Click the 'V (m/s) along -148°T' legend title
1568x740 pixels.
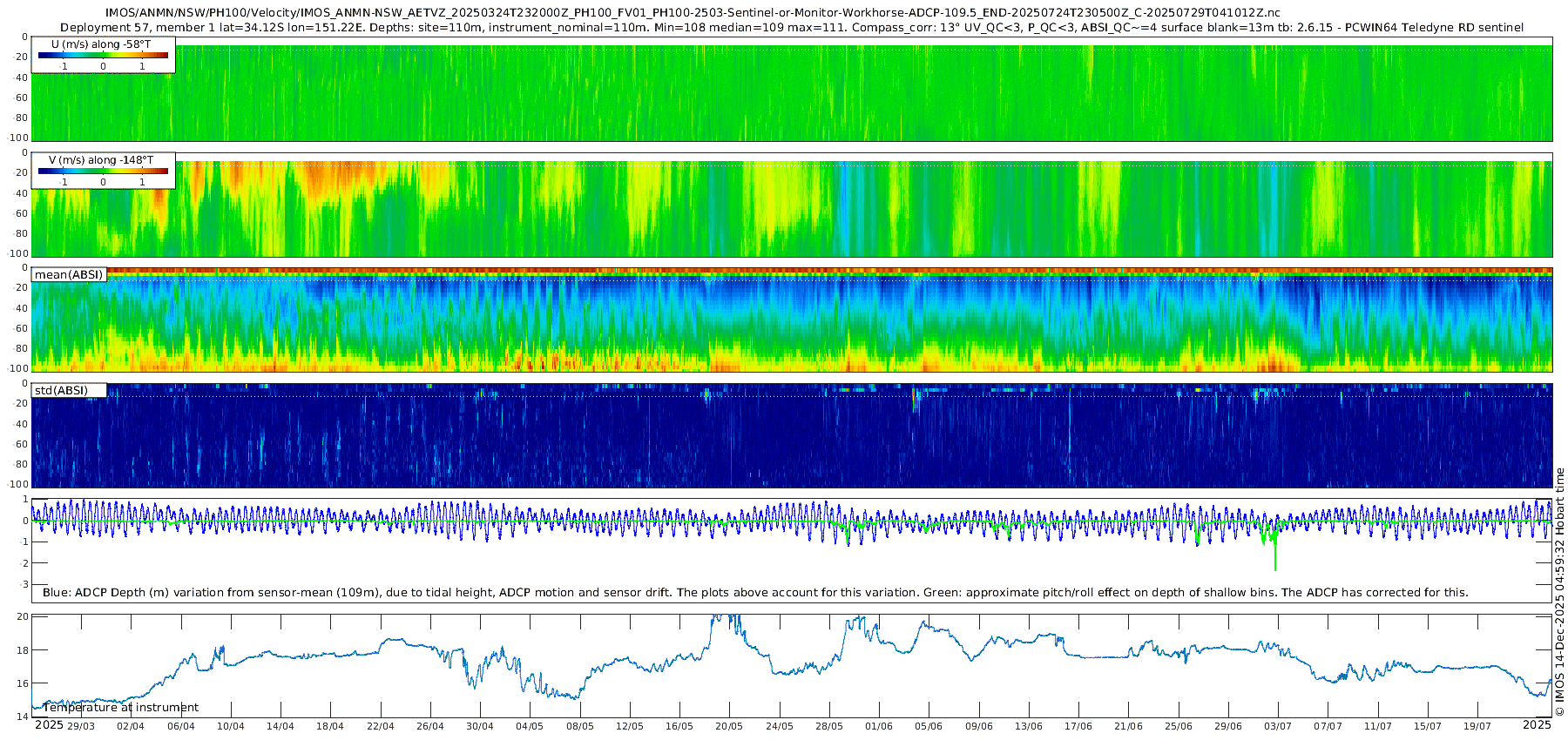(x=101, y=160)
